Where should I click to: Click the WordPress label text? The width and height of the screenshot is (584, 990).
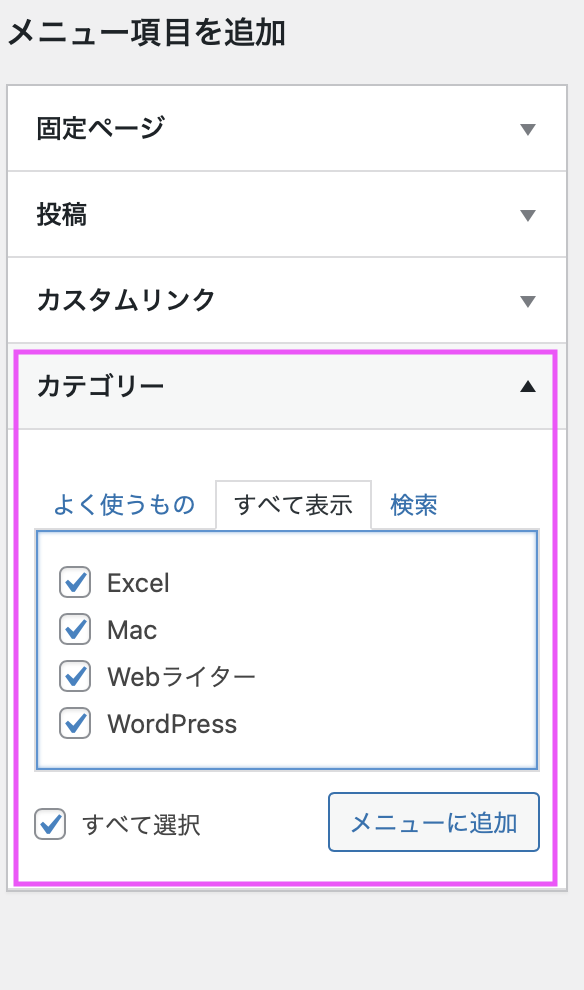[x=172, y=724]
